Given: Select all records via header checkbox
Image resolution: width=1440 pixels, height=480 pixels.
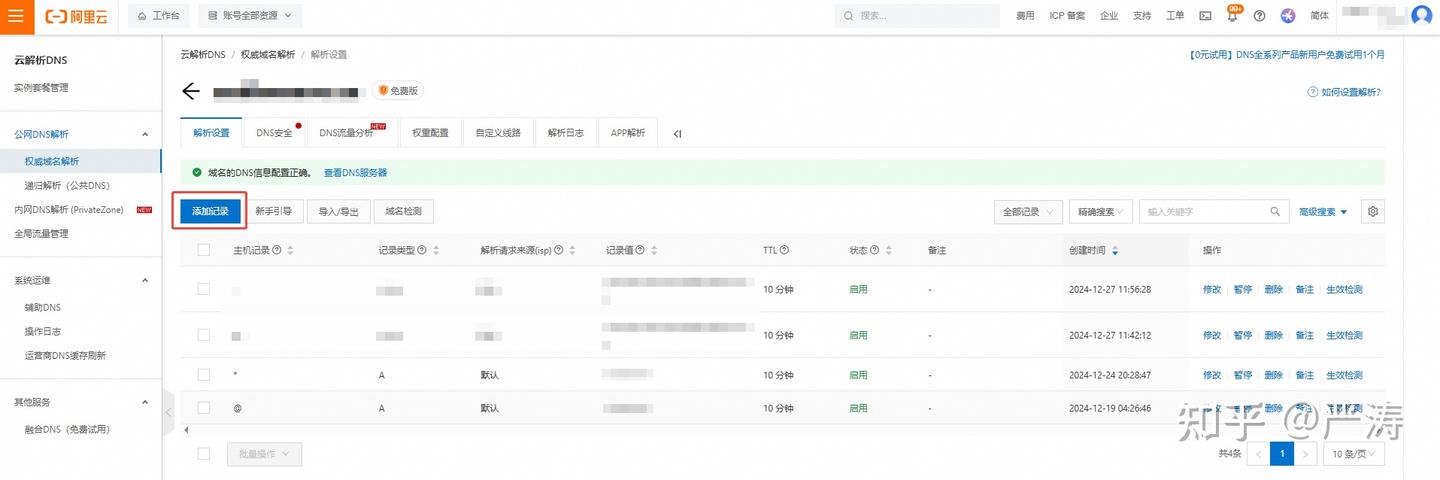Looking at the screenshot, I should [x=204, y=250].
